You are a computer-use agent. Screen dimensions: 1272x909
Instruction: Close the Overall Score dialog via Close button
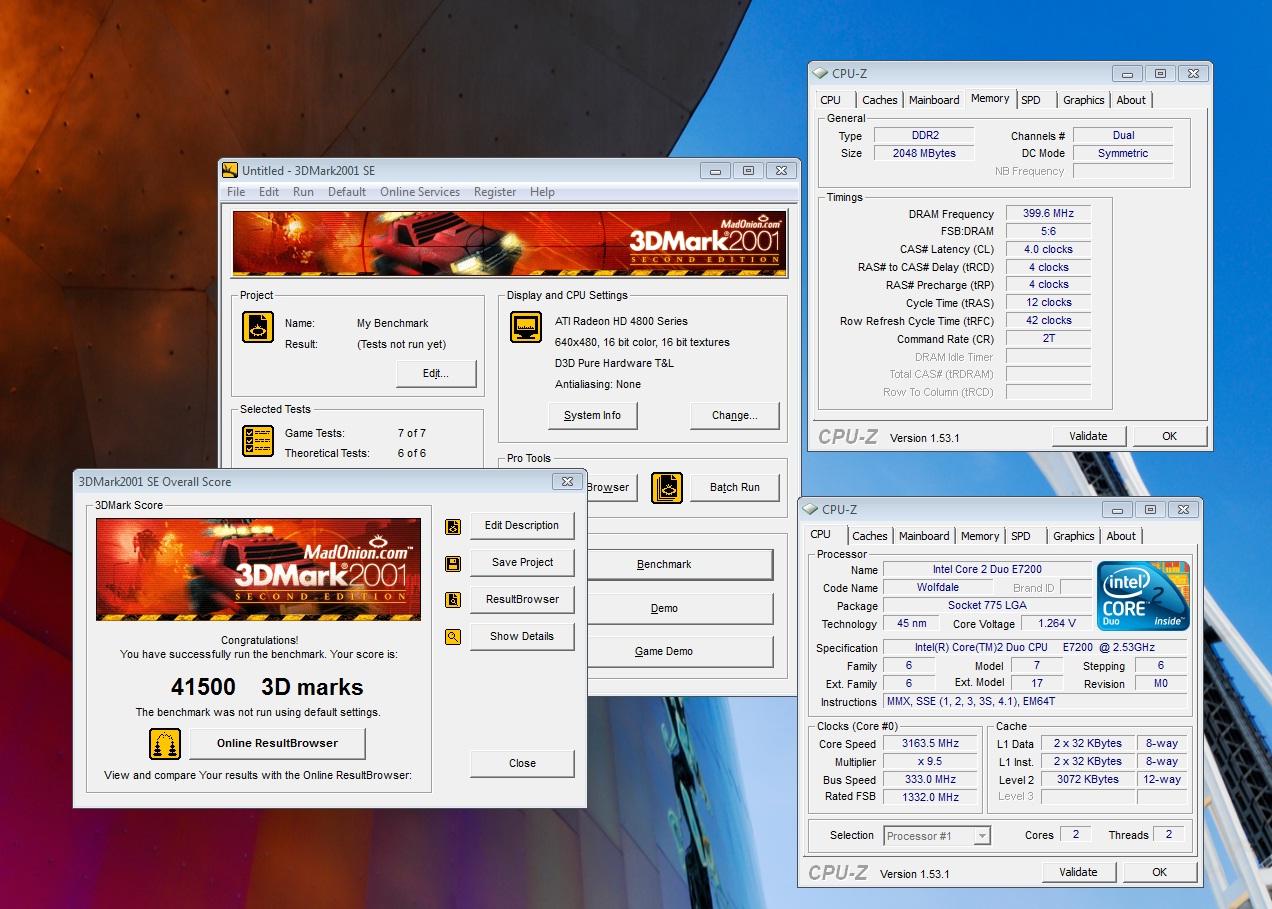[x=522, y=764]
